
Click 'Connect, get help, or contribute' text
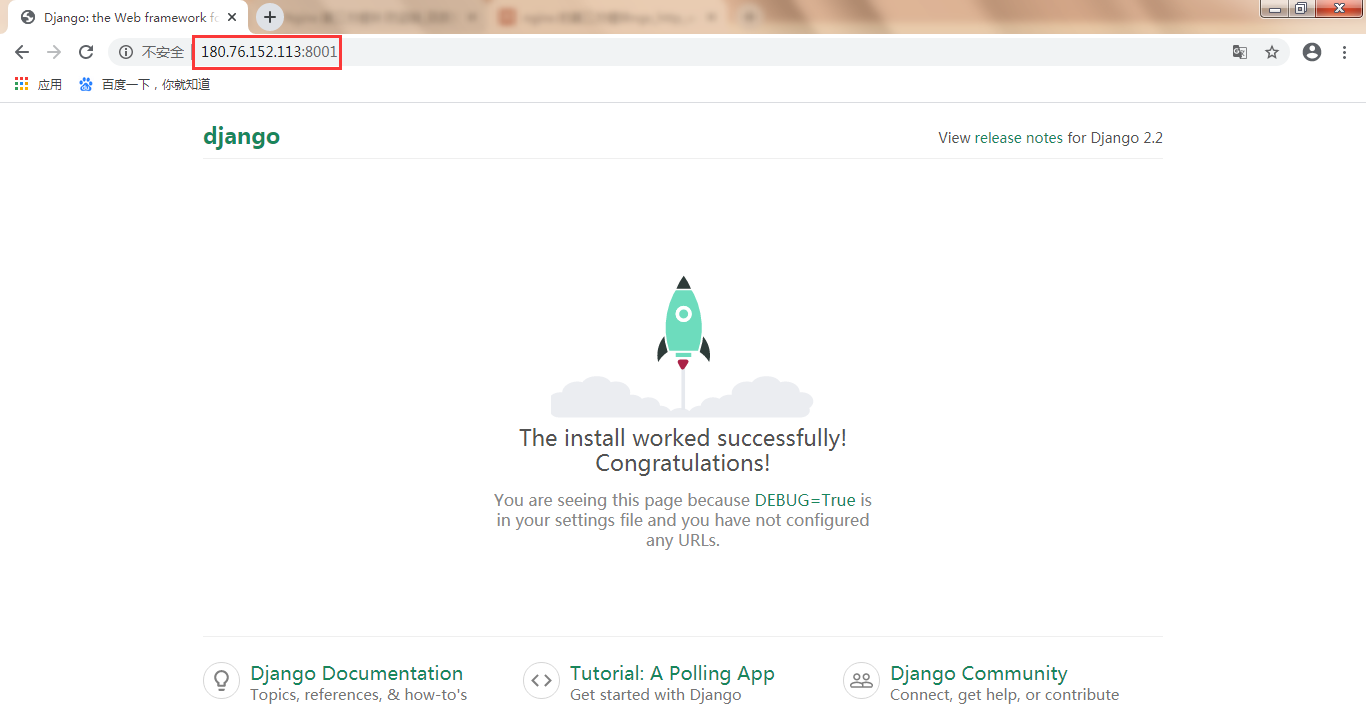pyautogui.click(x=1005, y=695)
